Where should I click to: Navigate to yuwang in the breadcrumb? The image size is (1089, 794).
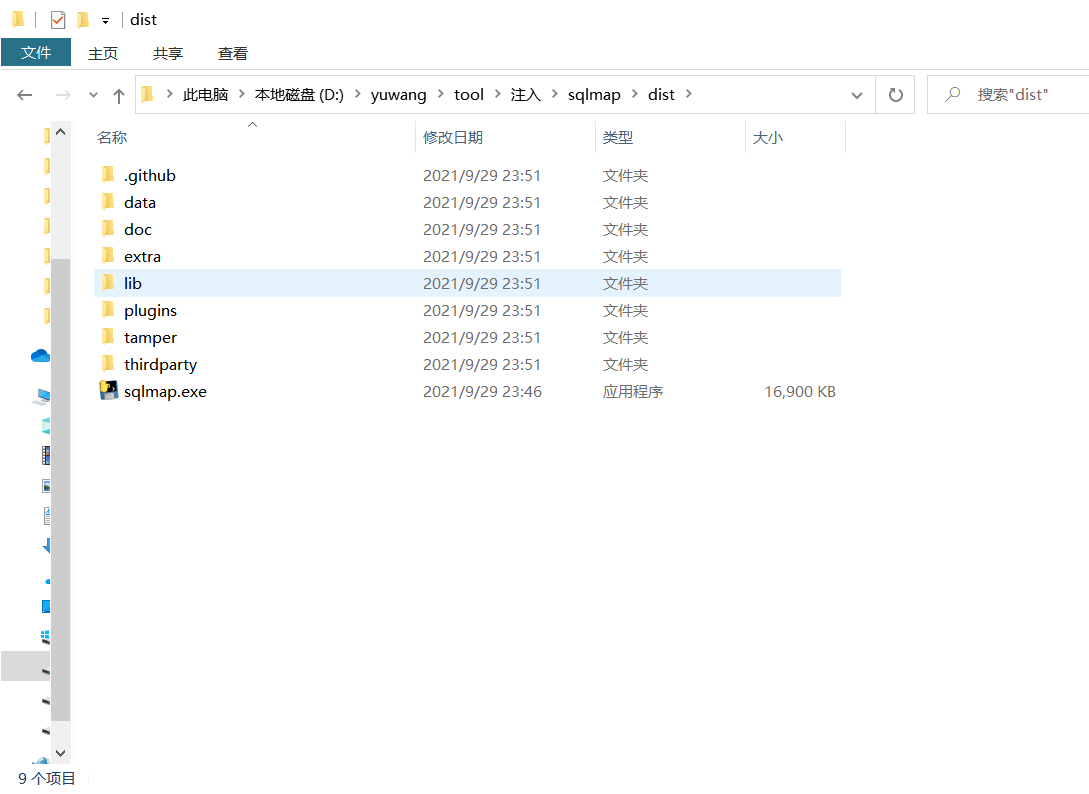coord(399,94)
